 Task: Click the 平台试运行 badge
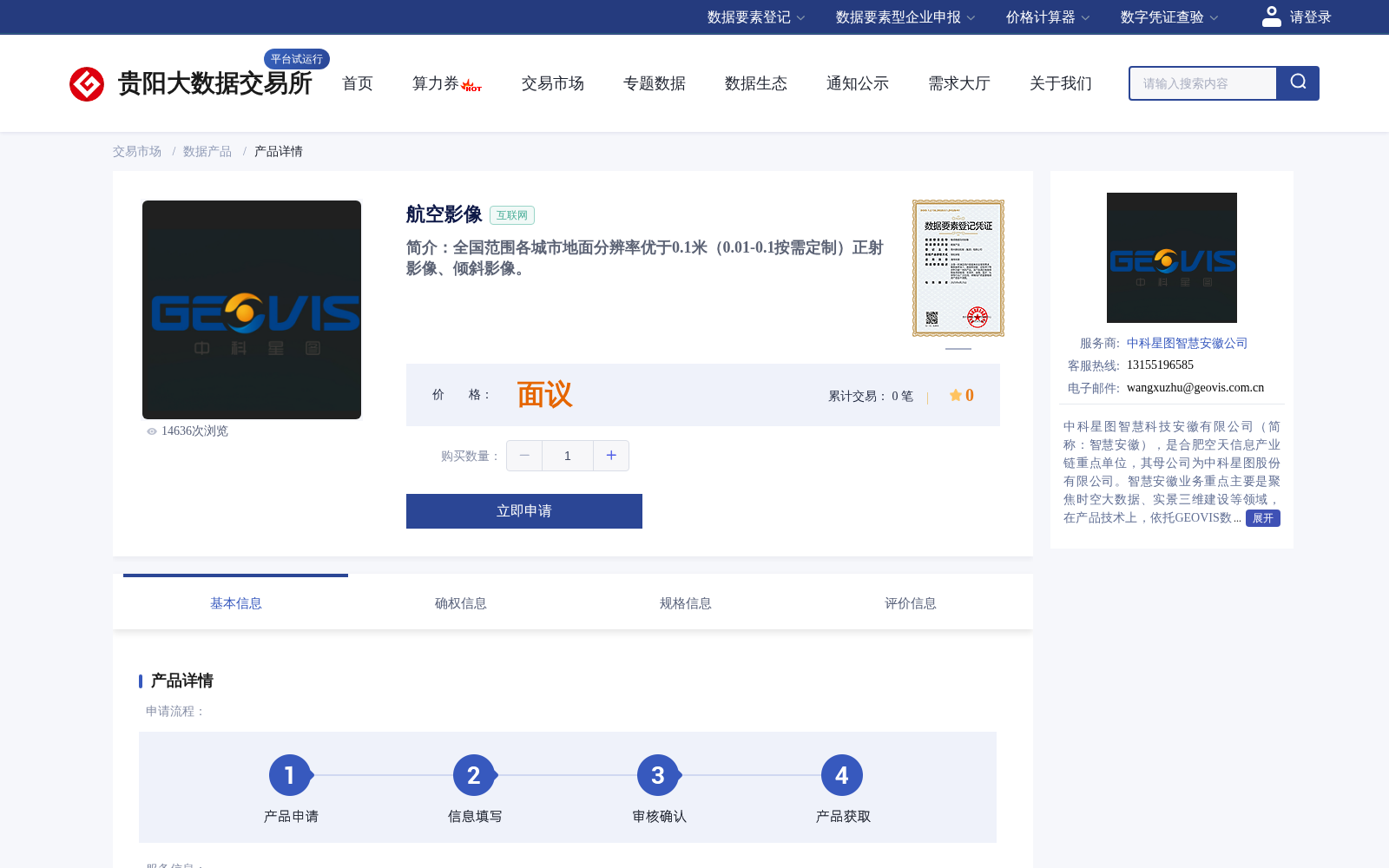pyautogui.click(x=297, y=59)
